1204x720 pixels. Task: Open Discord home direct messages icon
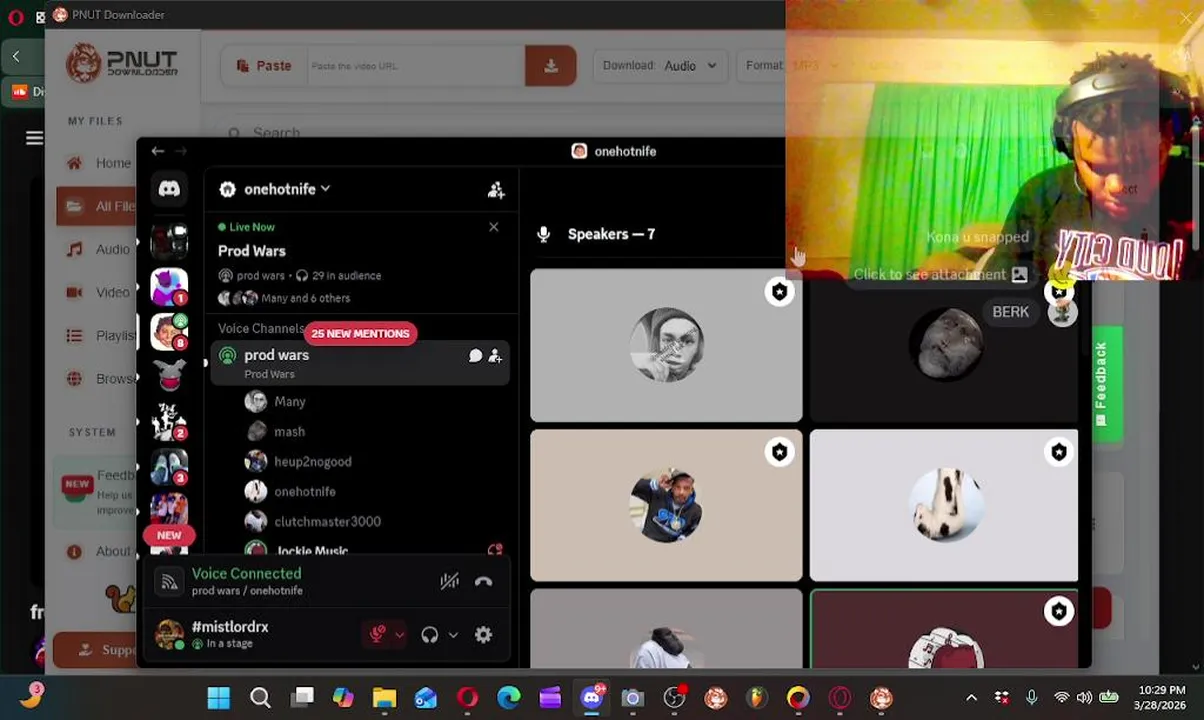click(x=169, y=189)
